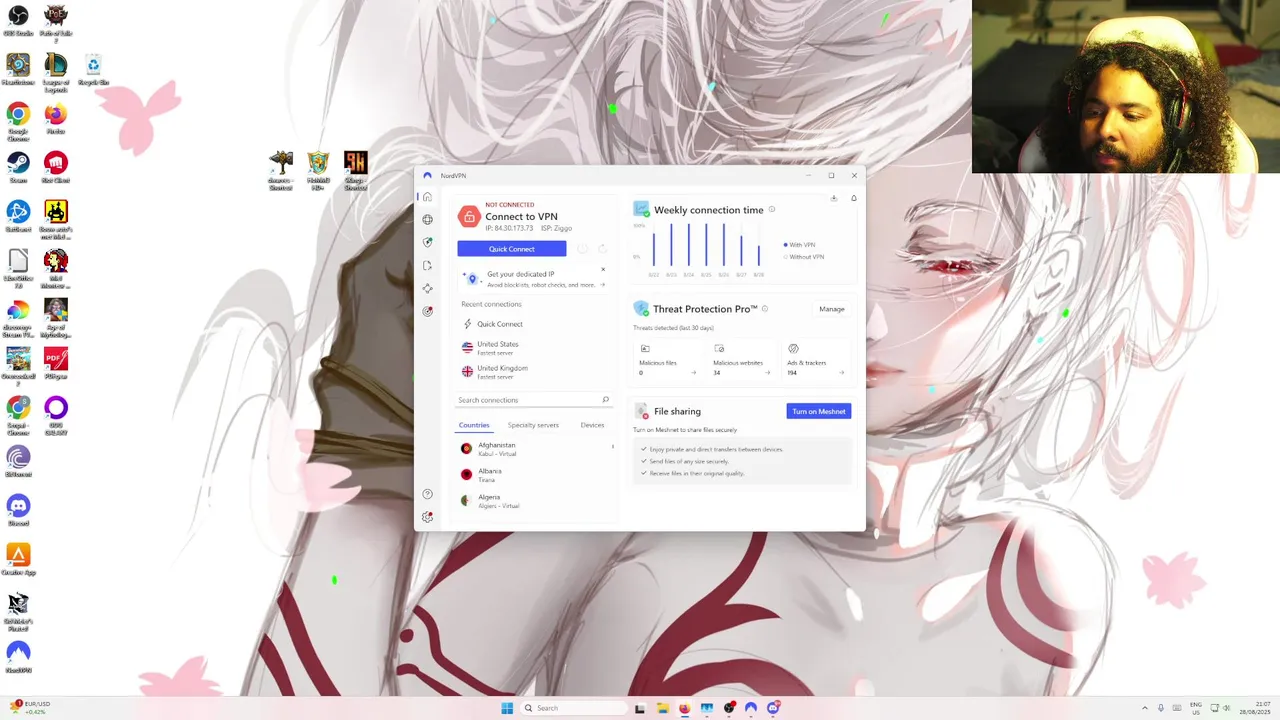Open Riot Client desktop shortcut
Screen dimensions: 1280x720
tap(56, 167)
